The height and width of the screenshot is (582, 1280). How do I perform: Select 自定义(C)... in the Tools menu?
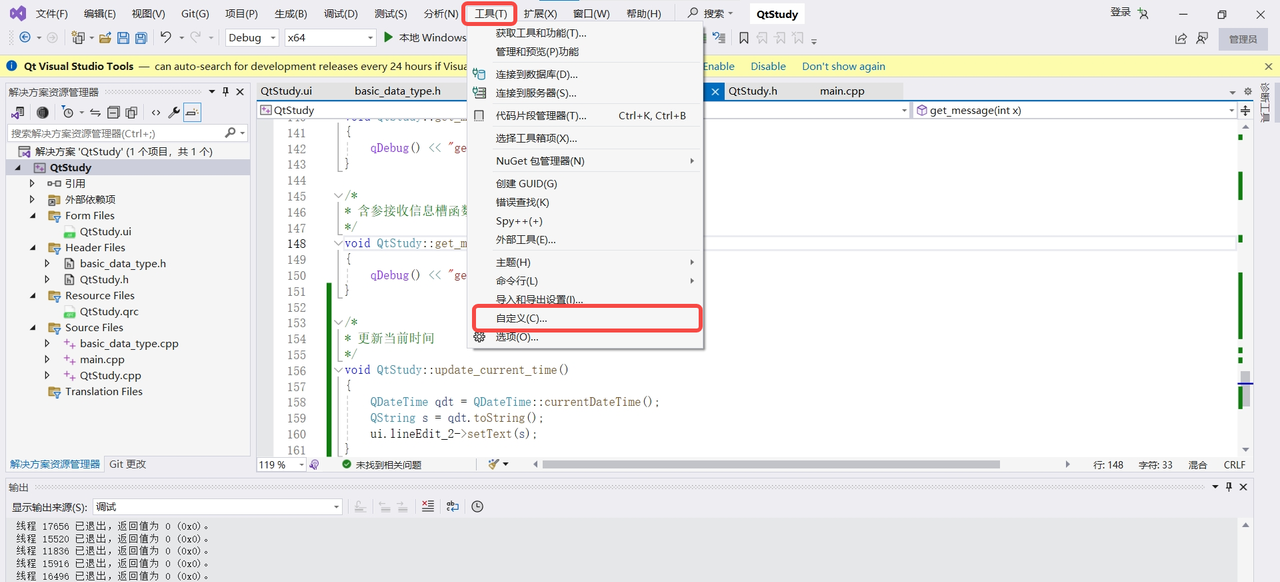[521, 318]
